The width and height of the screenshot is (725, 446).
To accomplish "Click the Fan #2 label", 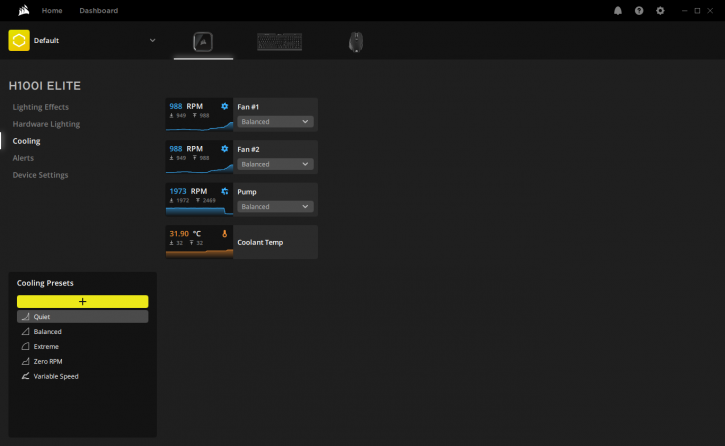I will tap(248, 149).
